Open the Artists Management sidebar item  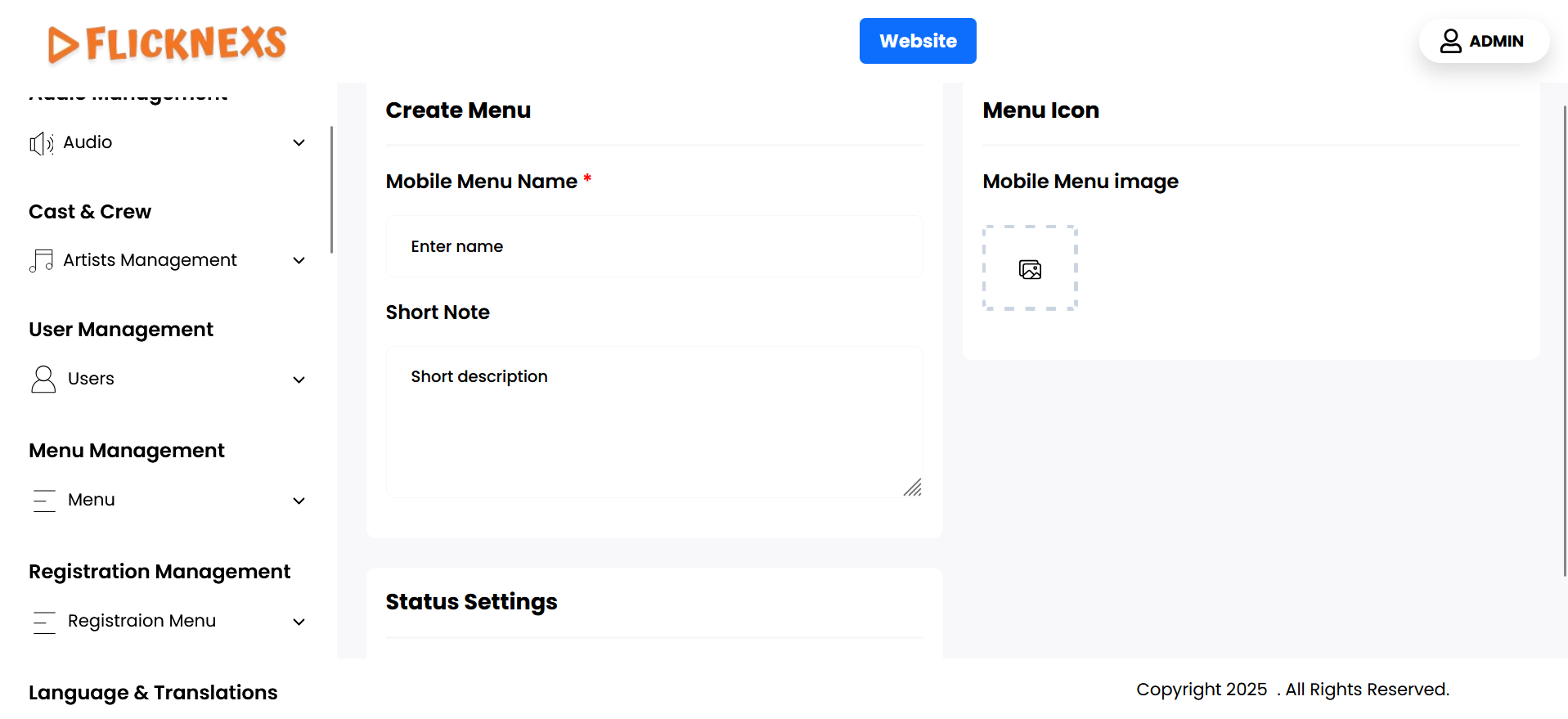[x=150, y=260]
